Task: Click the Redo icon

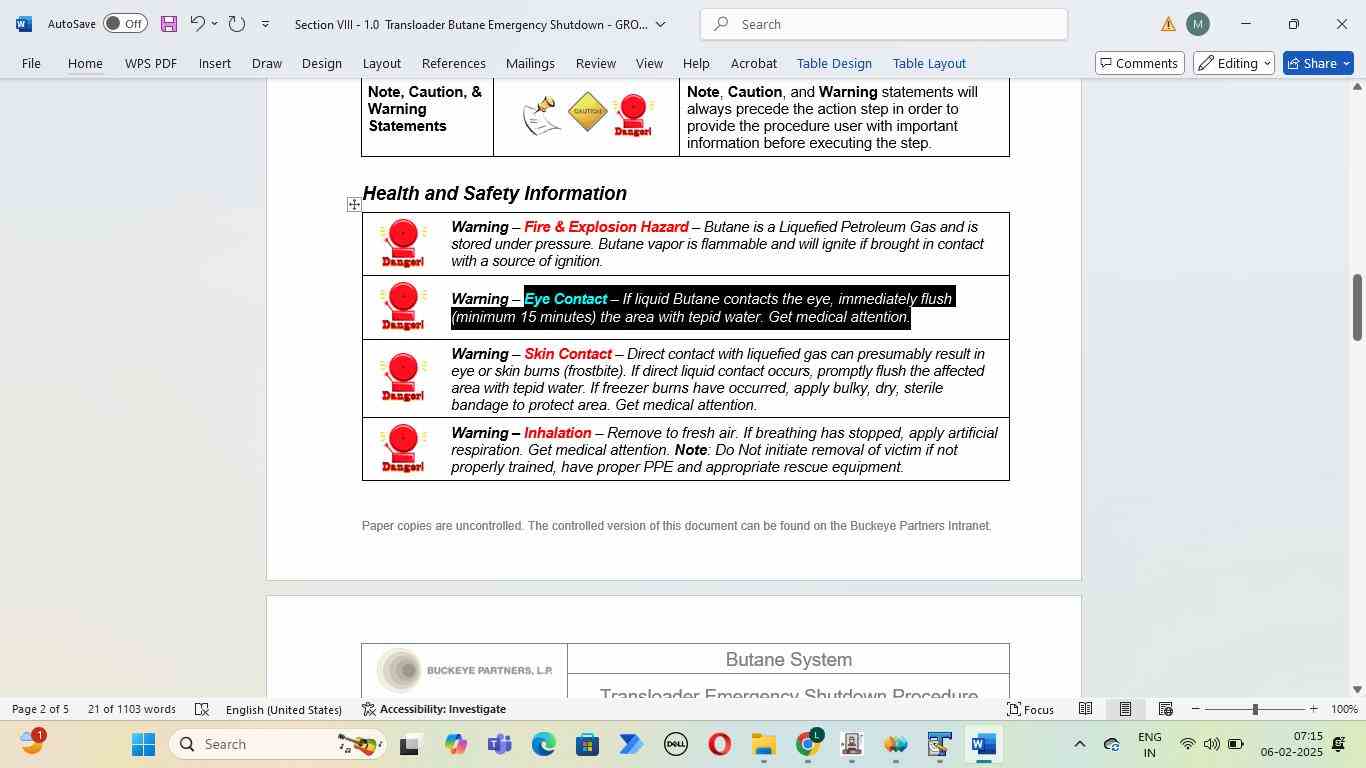Action: (237, 24)
